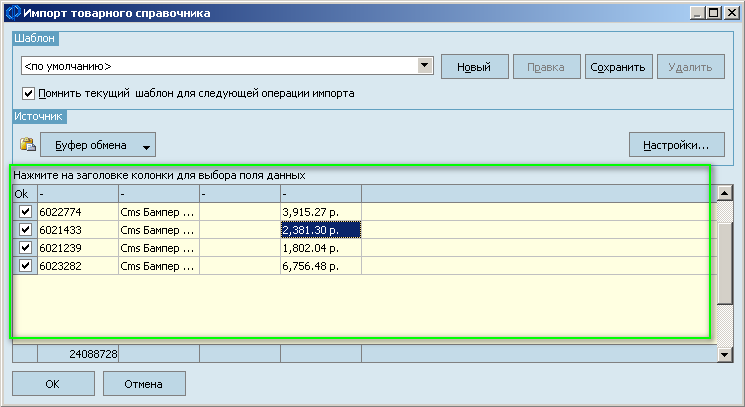Click the column header above Cms Бампер
Viewport: 745px width, 407px height.
159,194
